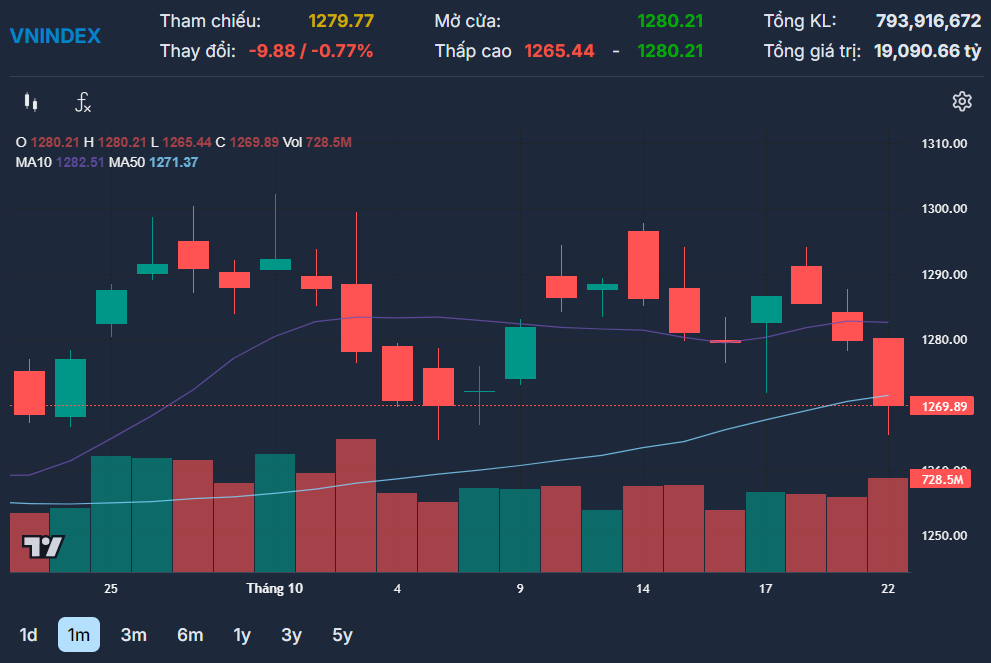The width and height of the screenshot is (991, 663).
Task: Click the 1310.00 price axis label
Action: tap(944, 143)
